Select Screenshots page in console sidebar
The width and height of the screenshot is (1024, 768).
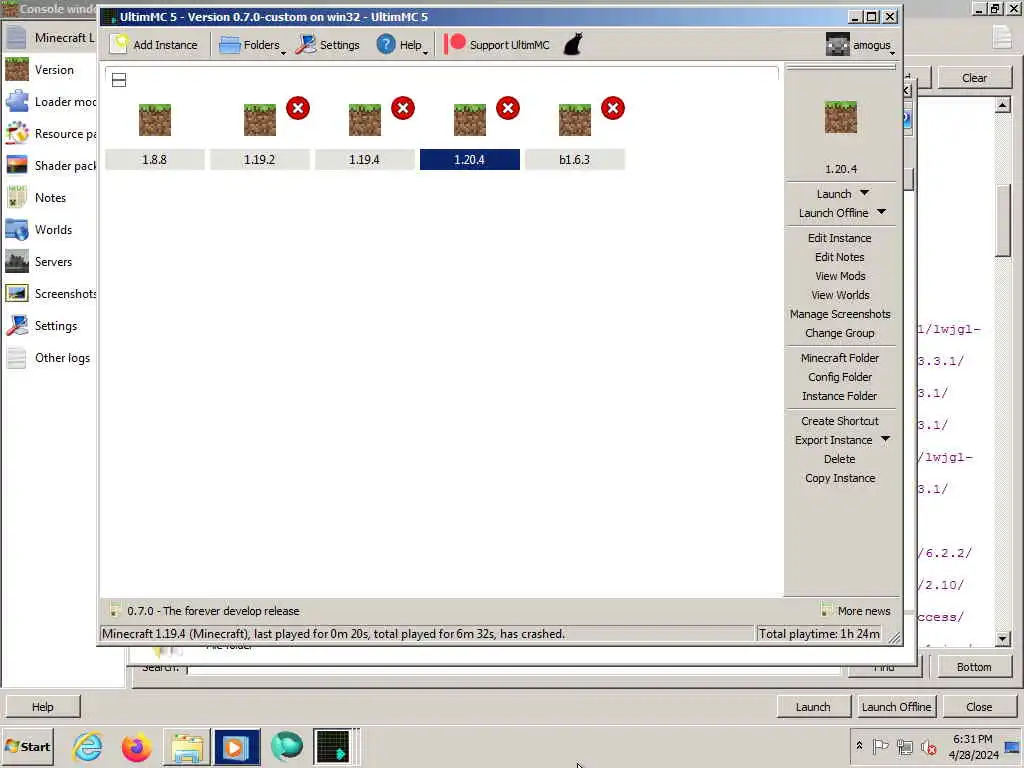coord(49,294)
